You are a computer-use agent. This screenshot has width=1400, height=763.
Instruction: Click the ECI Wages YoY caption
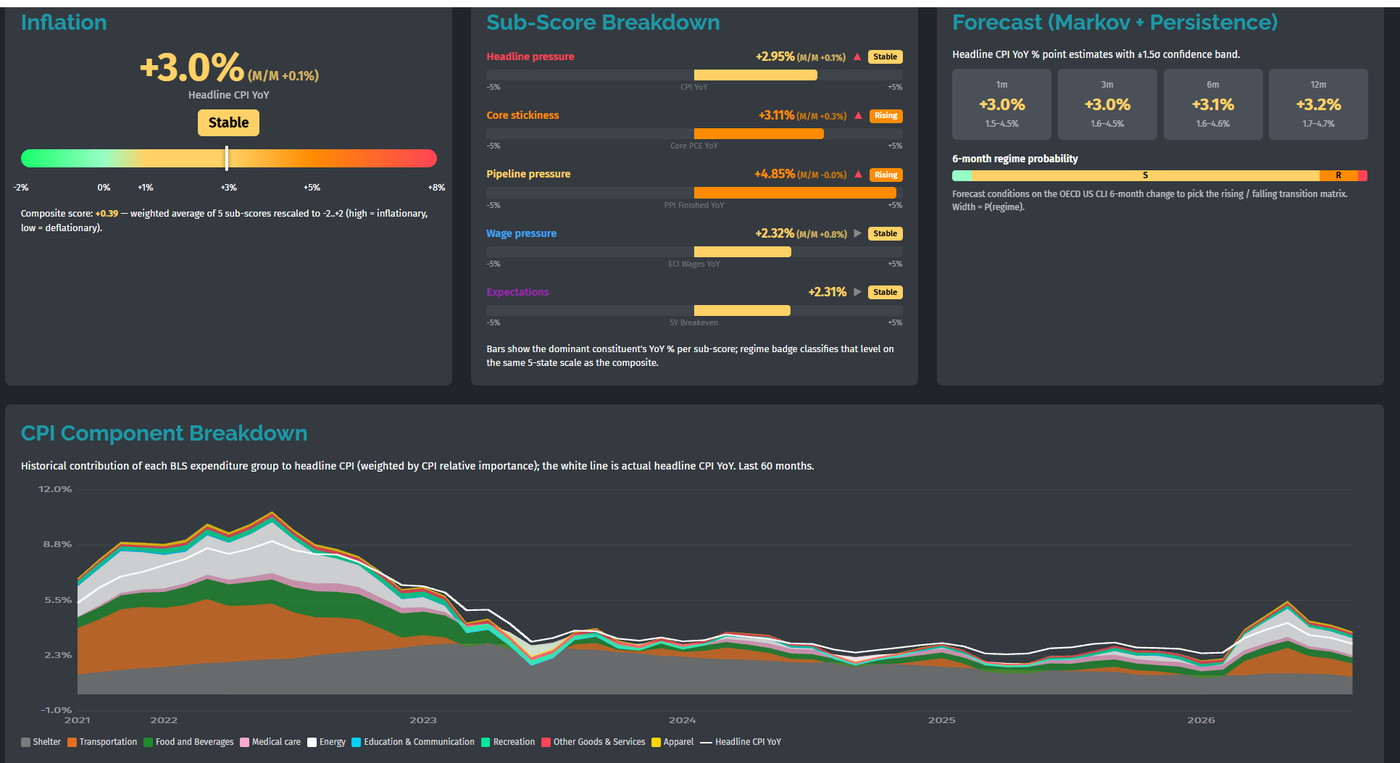click(694, 263)
